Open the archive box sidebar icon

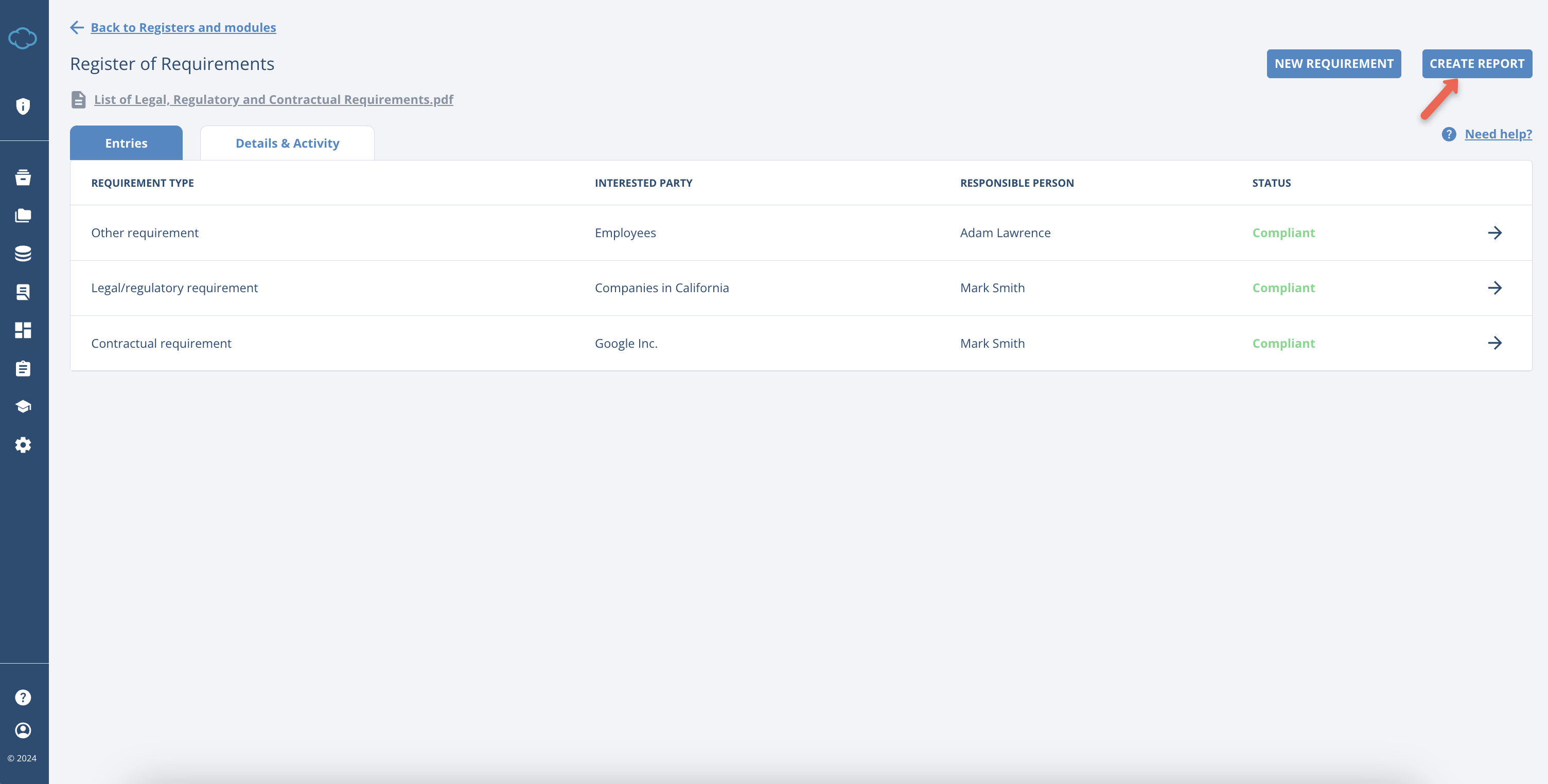coord(23,177)
